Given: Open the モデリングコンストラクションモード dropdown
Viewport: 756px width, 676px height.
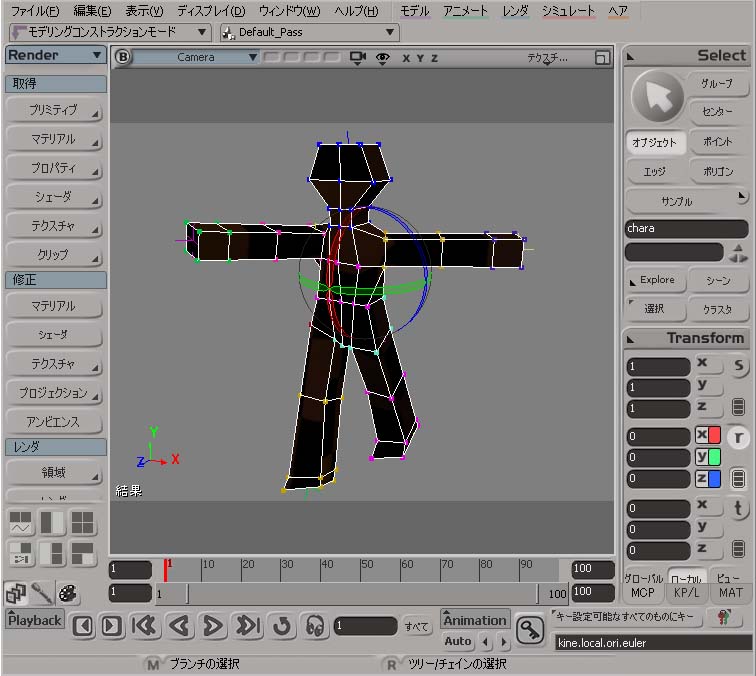Looking at the screenshot, I should click(110, 33).
